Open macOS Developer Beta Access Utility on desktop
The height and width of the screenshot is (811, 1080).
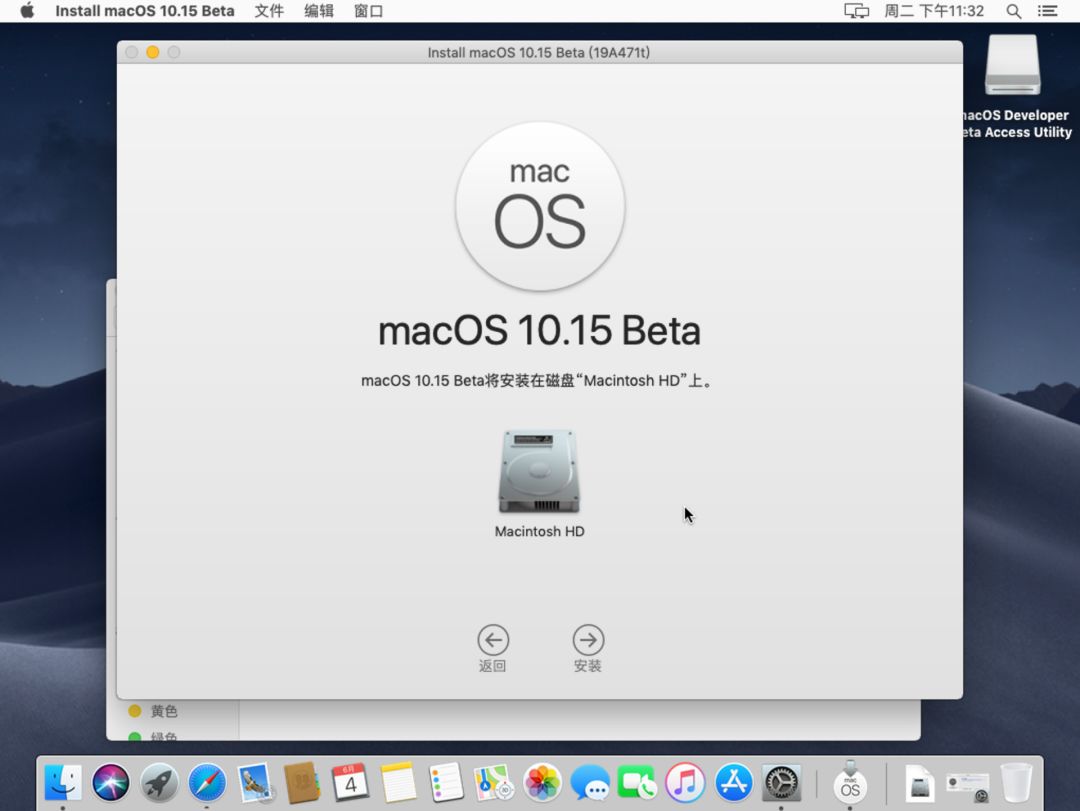coord(1012,65)
